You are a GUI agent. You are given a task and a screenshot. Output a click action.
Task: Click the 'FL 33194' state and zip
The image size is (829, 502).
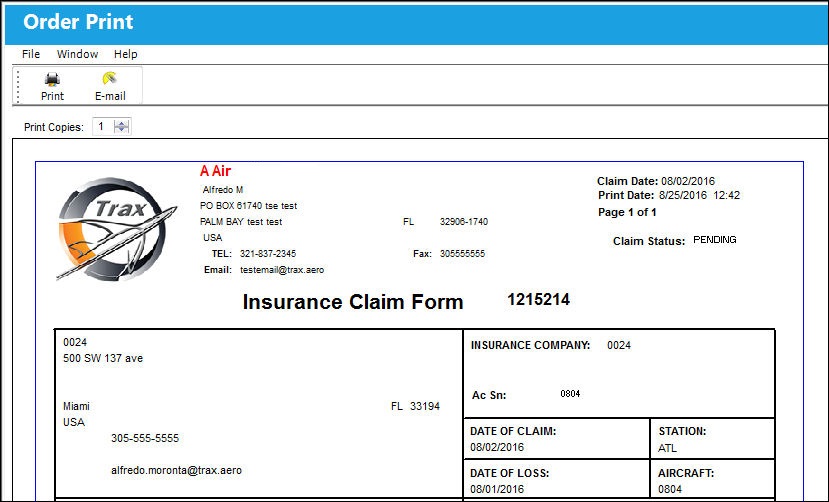pyautogui.click(x=415, y=406)
